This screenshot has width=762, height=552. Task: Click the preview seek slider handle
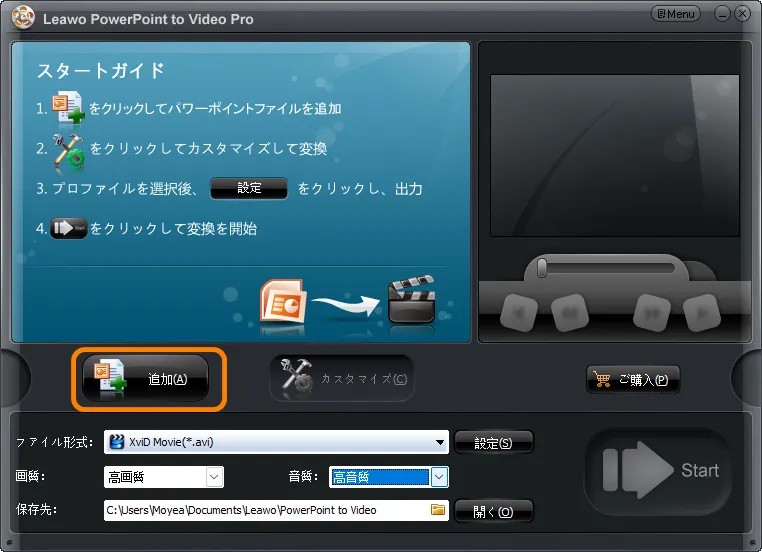pos(542,268)
